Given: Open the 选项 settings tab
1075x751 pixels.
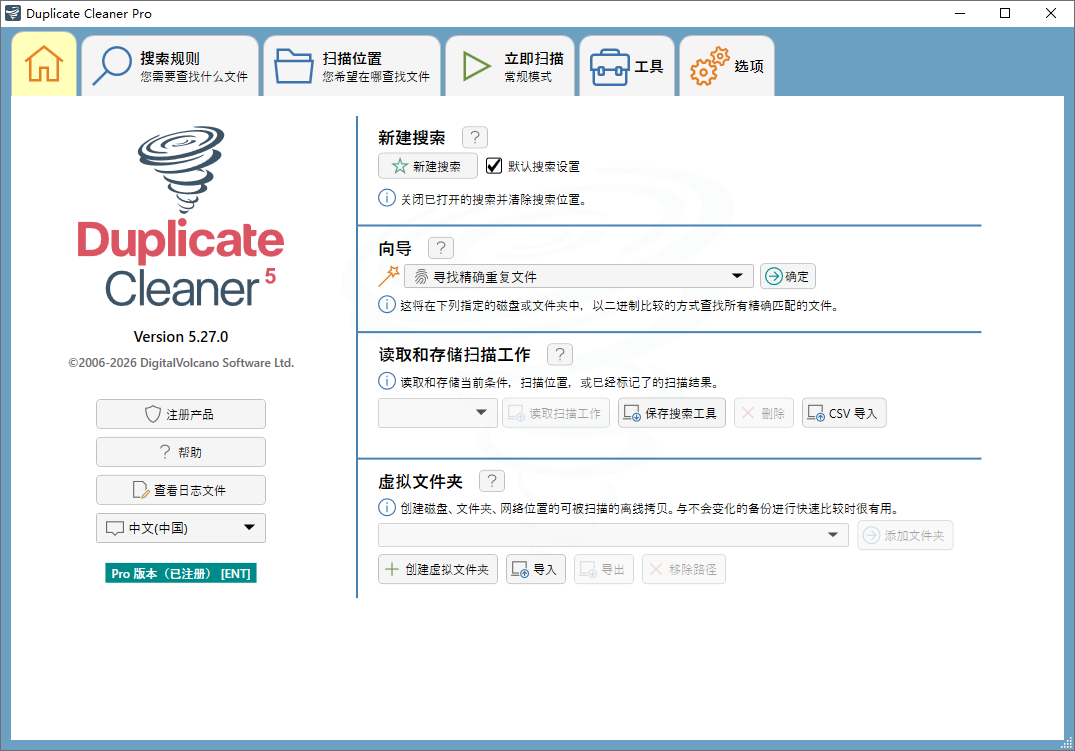Looking at the screenshot, I should [727, 66].
